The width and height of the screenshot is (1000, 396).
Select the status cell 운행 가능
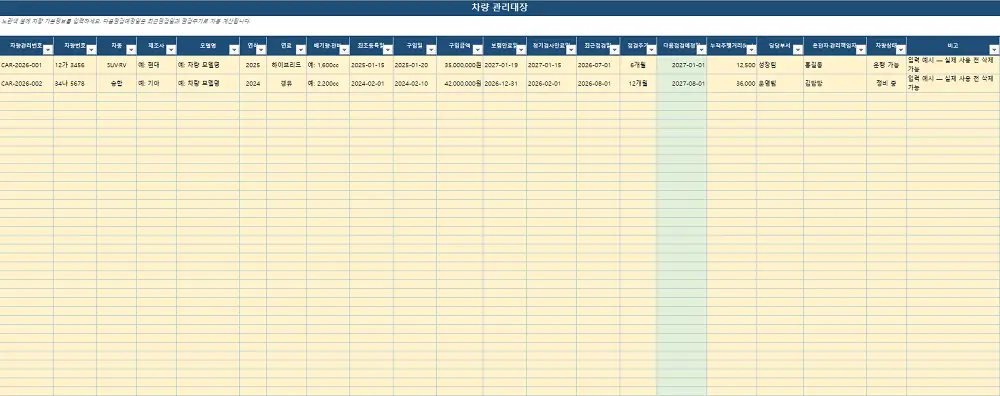coord(887,65)
